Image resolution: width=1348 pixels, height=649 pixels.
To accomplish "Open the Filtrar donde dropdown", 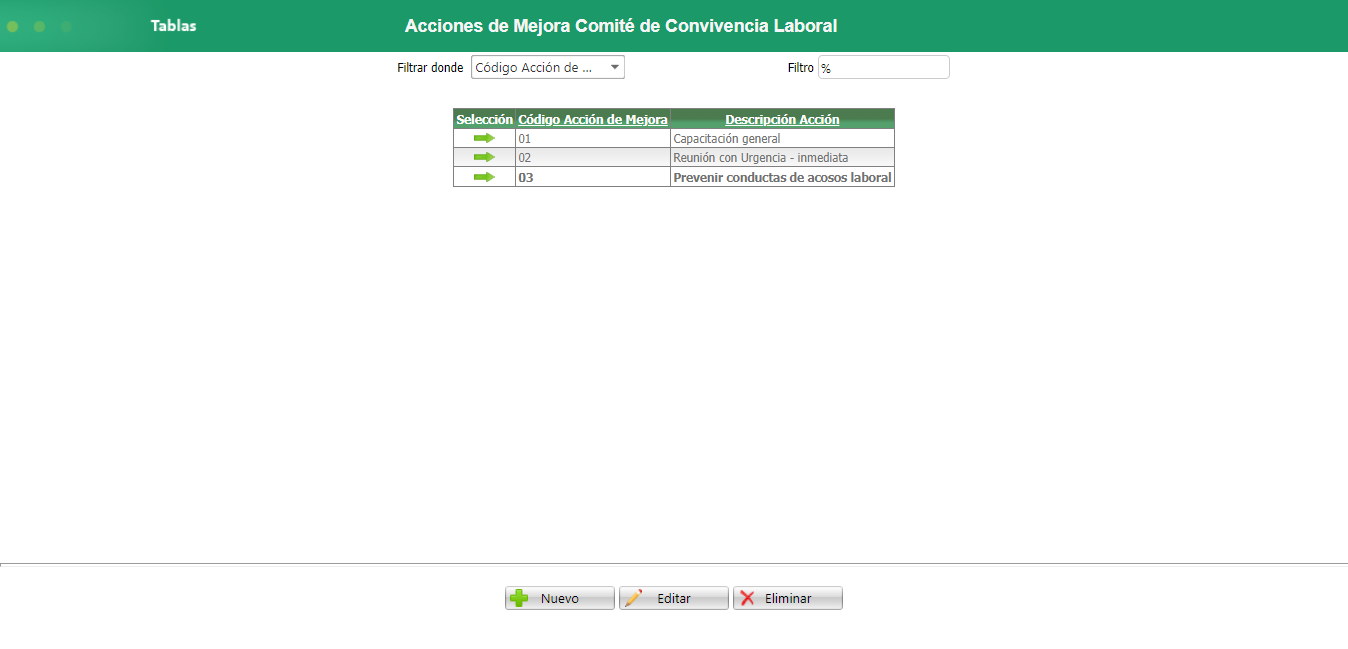I will coord(547,67).
